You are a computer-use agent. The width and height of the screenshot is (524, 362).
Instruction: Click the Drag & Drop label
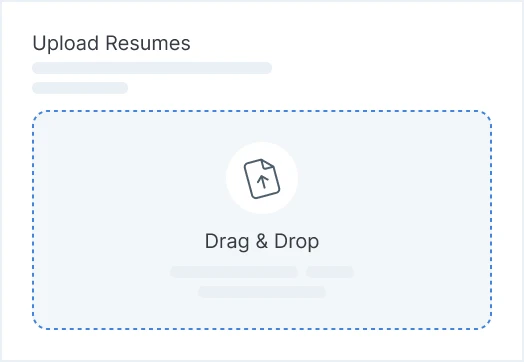point(262,241)
